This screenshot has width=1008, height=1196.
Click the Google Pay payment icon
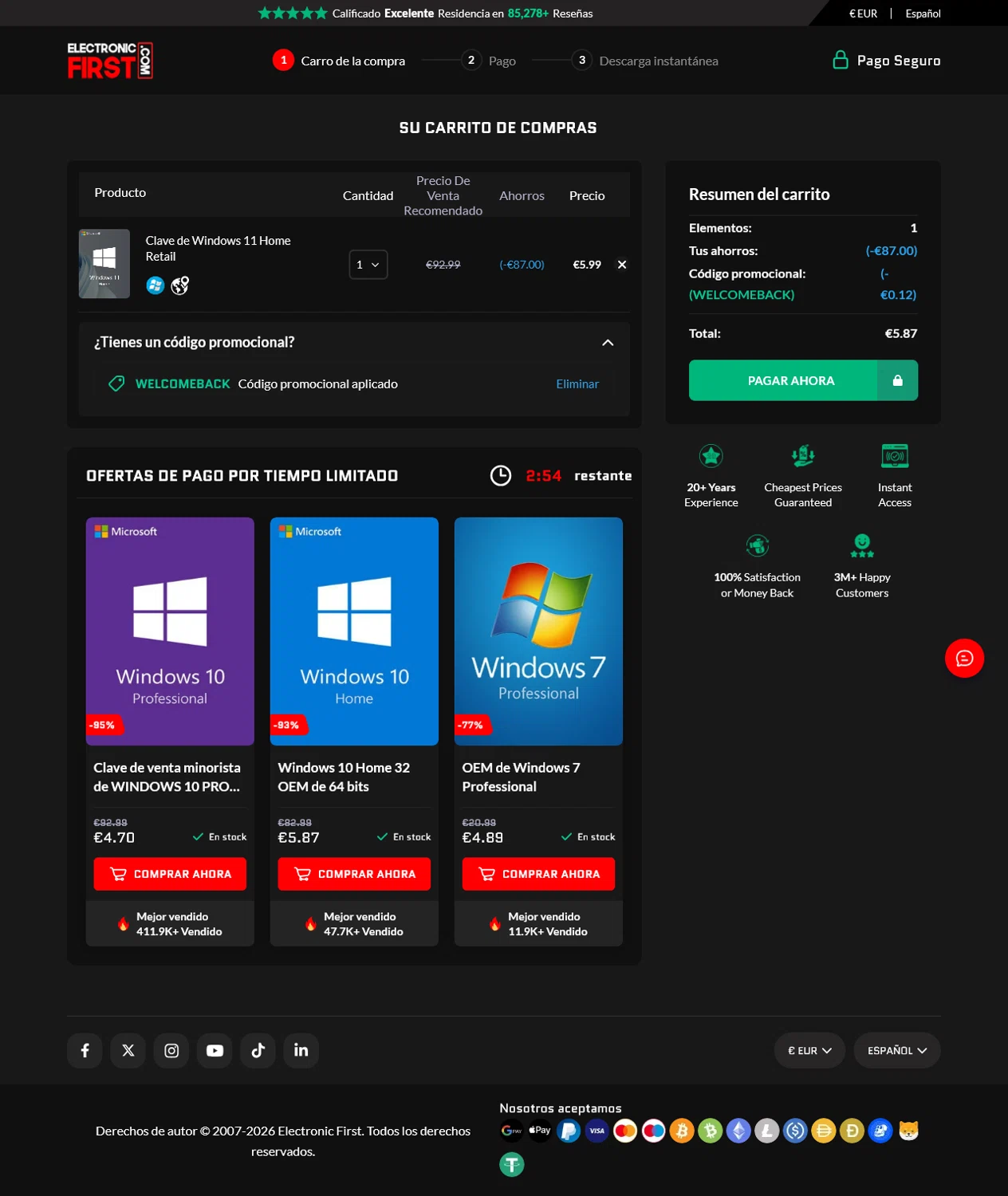[x=512, y=1131]
